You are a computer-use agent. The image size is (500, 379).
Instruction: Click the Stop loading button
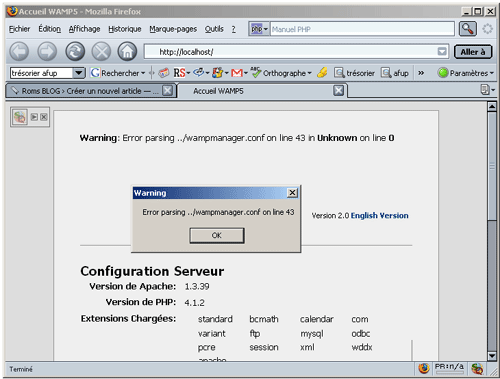[x=101, y=52]
